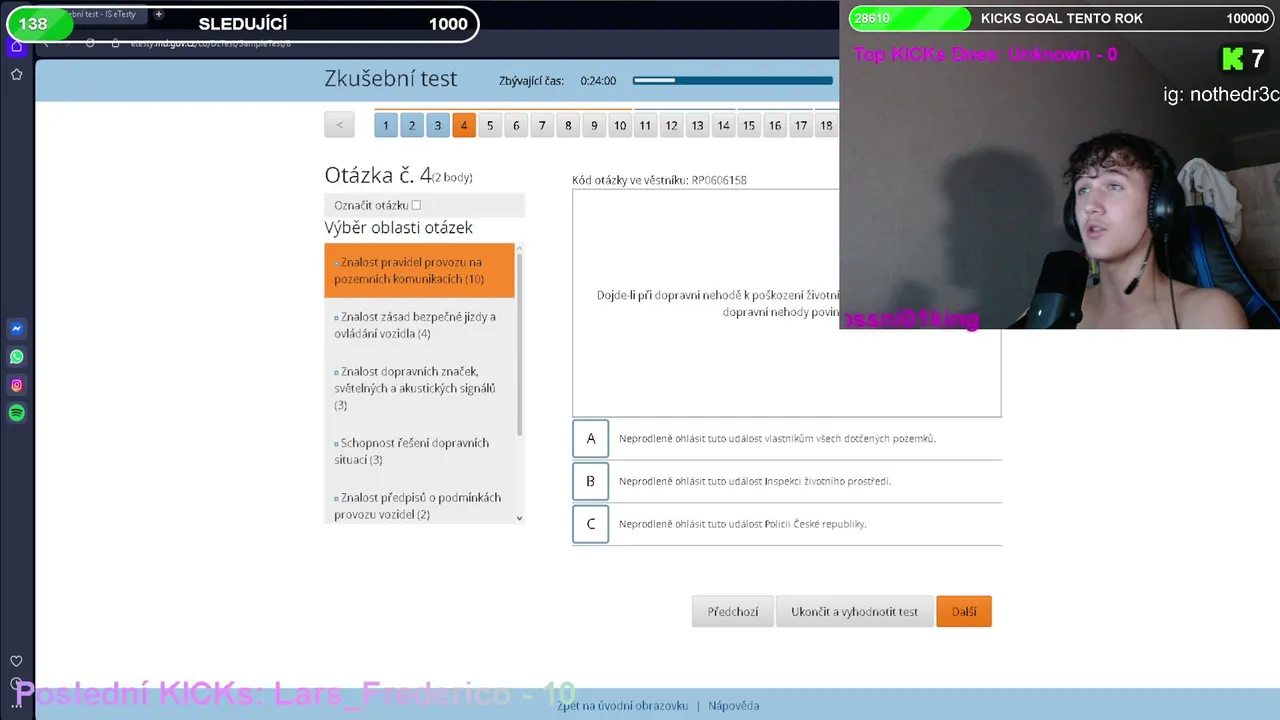Open a new browser tab with the plus
This screenshot has width=1280, height=720.
[x=158, y=14]
